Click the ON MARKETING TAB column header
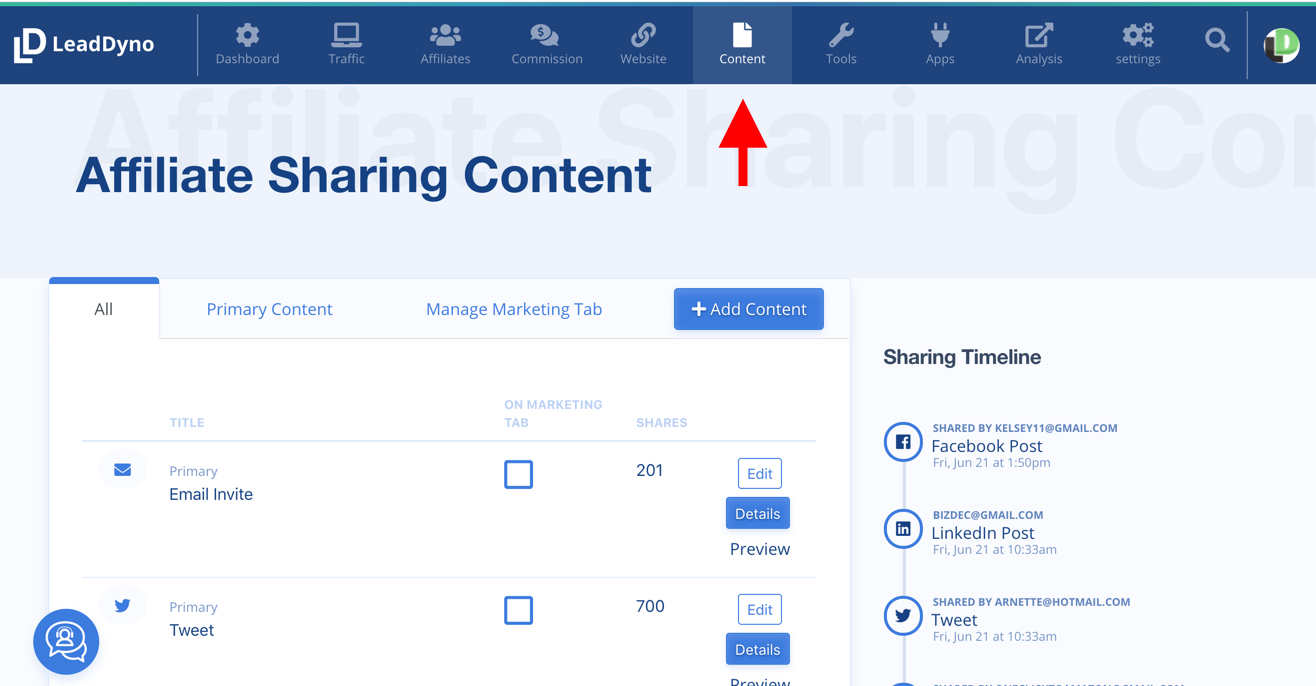This screenshot has width=1316, height=686. [x=553, y=414]
